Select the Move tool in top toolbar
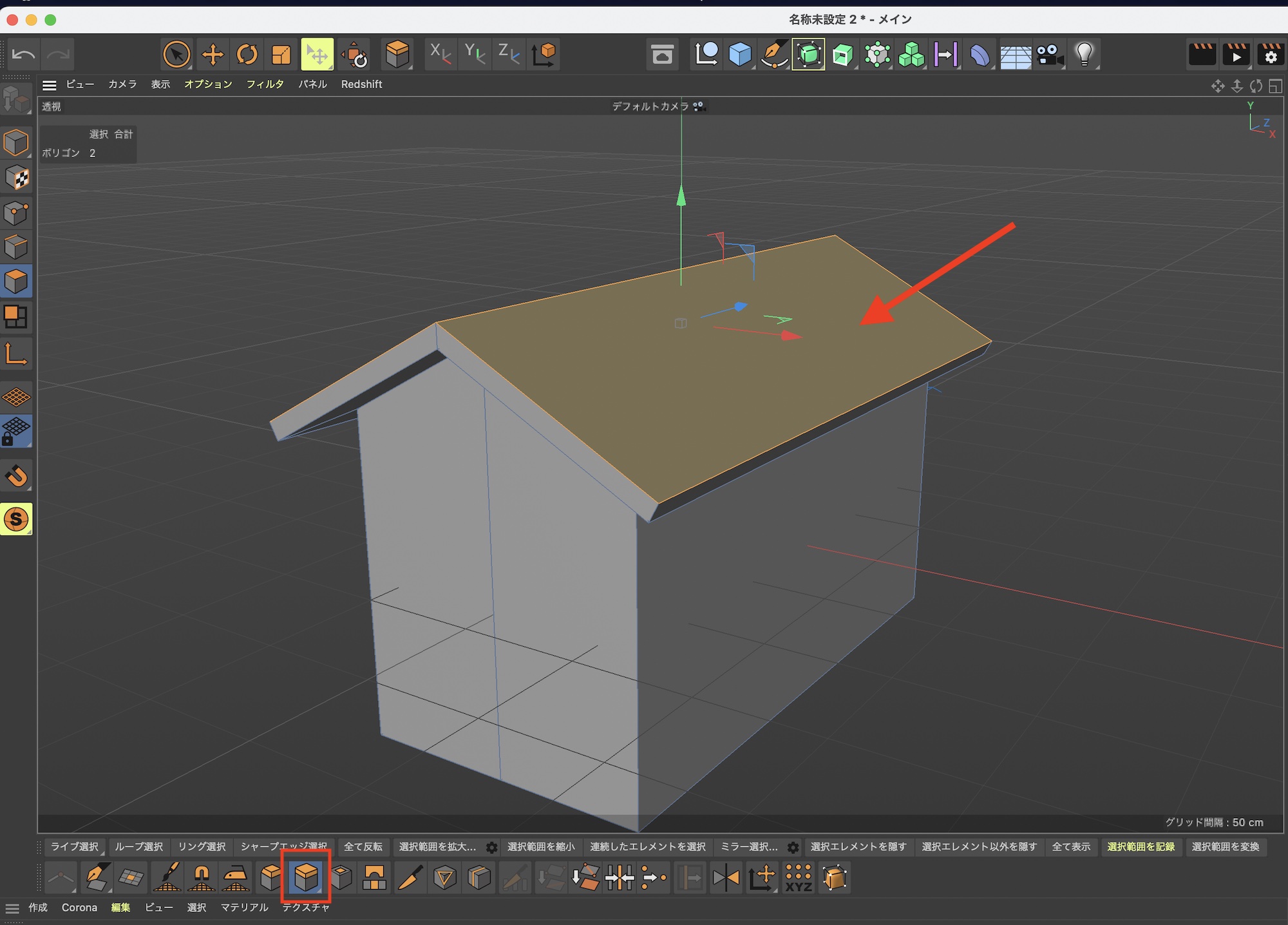1288x925 pixels. [213, 54]
